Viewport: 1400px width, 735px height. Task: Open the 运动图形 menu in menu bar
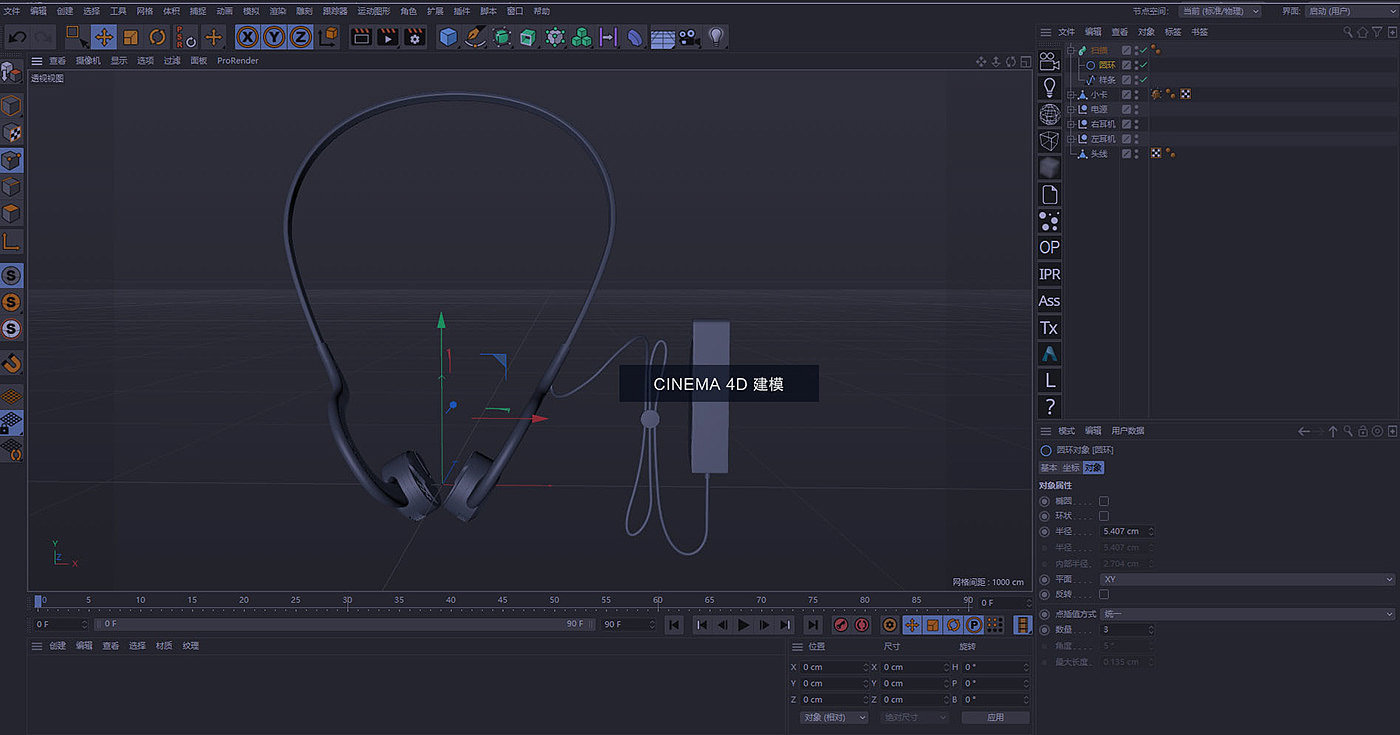point(373,11)
